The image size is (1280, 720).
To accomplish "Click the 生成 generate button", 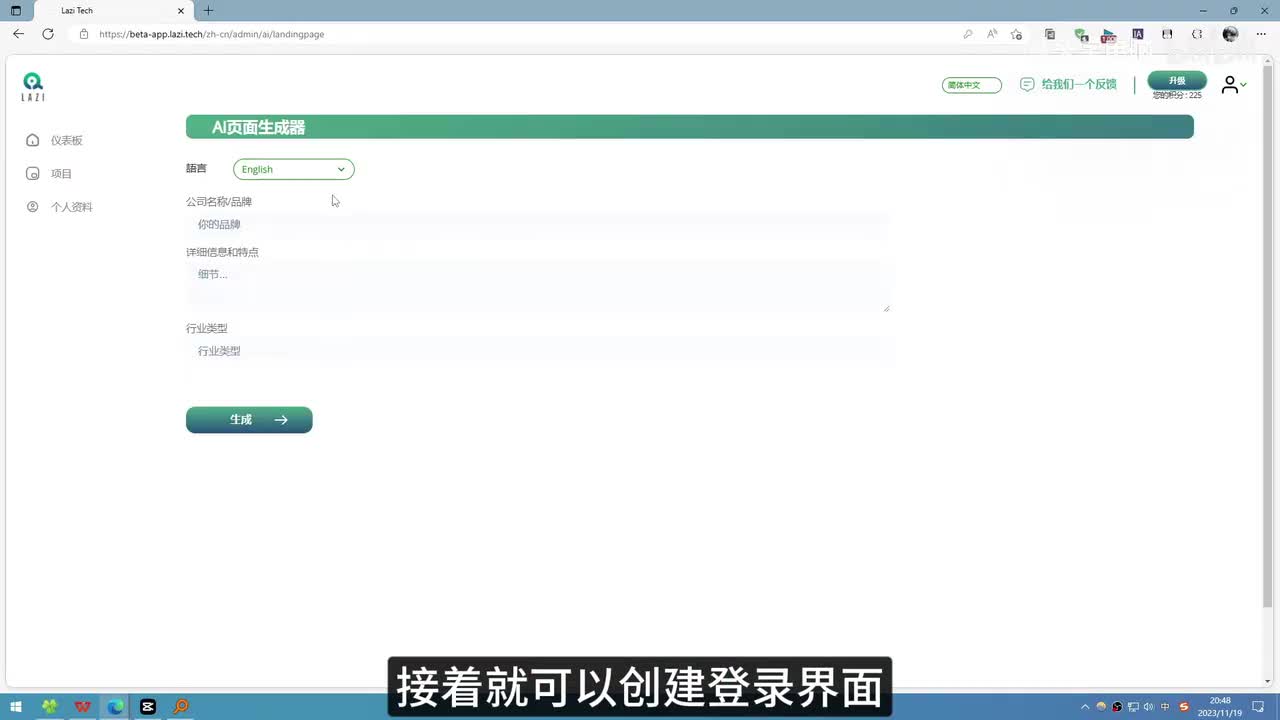I will 249,420.
